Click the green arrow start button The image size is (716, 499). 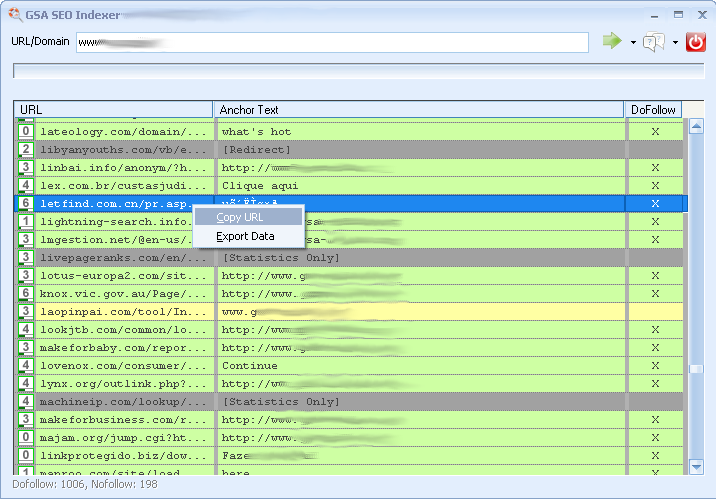pos(612,41)
